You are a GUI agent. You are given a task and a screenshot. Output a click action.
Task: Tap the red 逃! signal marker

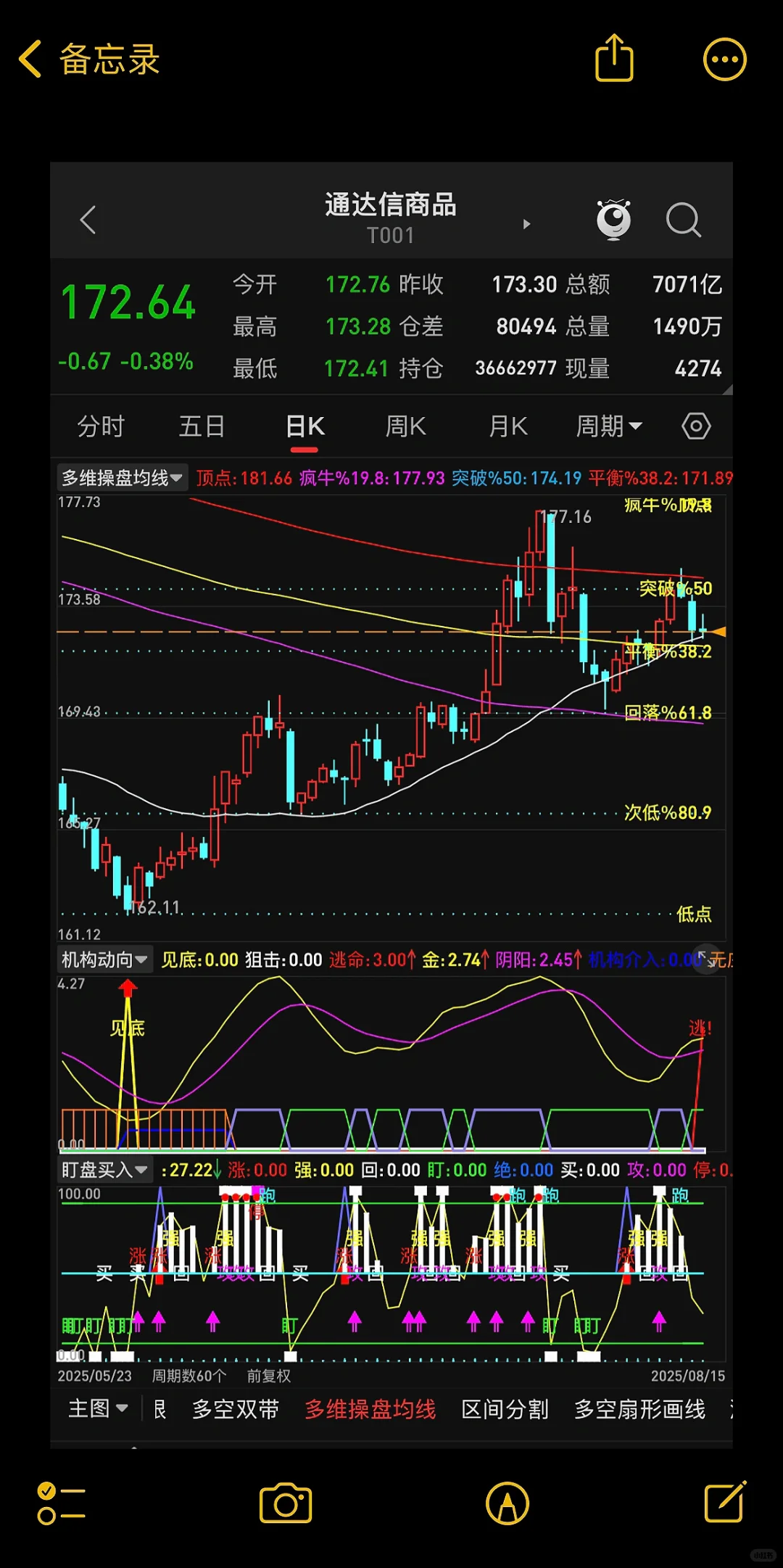pos(700,1028)
